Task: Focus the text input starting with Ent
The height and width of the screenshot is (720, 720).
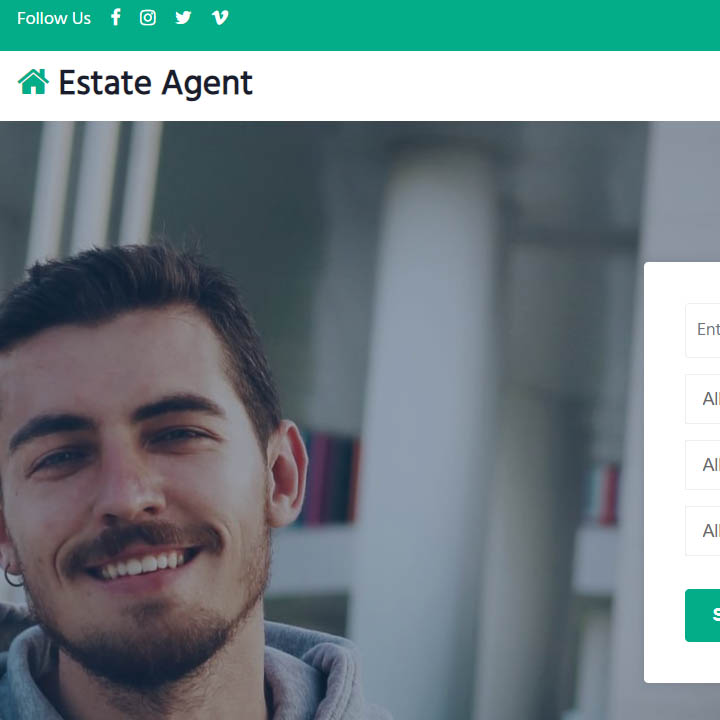Action: (703, 330)
